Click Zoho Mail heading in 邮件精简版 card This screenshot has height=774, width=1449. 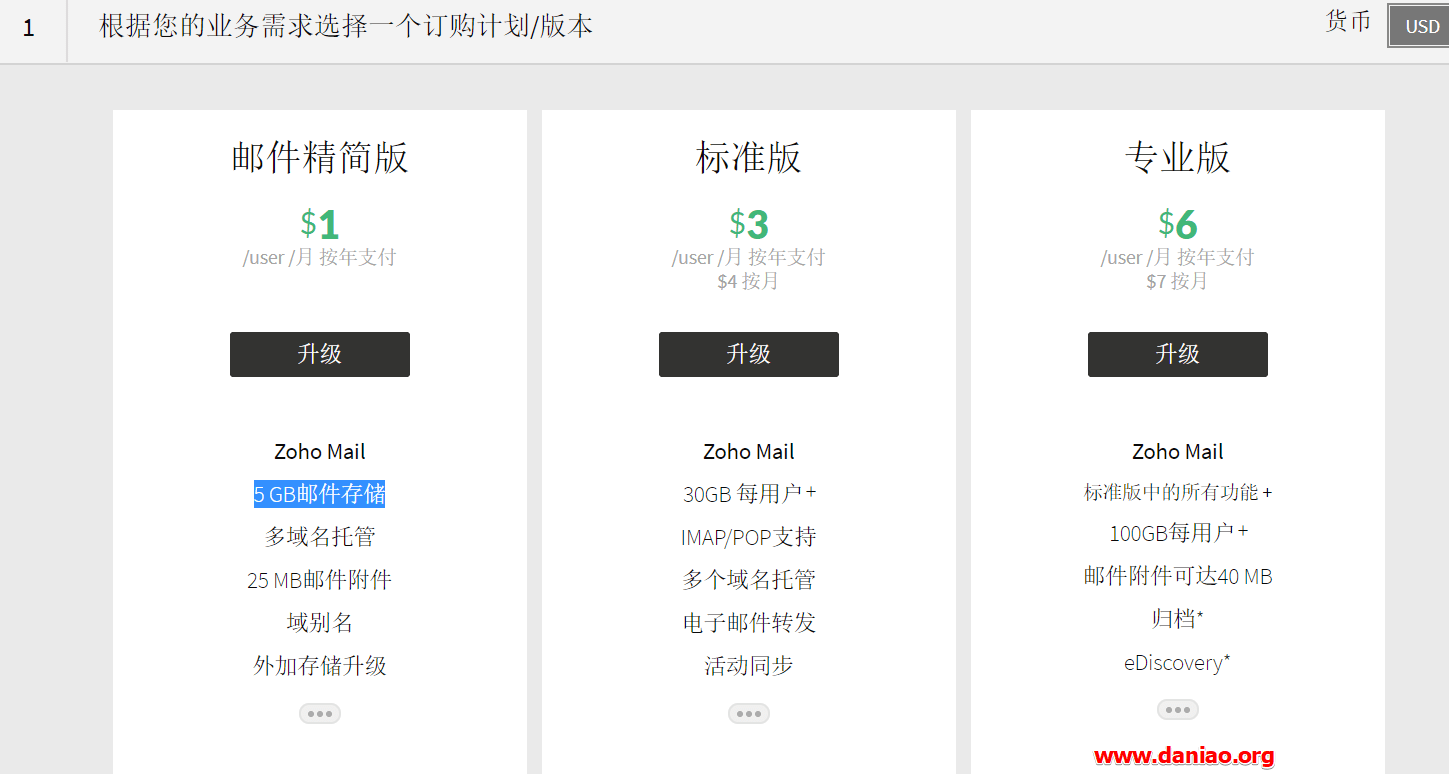(320, 452)
